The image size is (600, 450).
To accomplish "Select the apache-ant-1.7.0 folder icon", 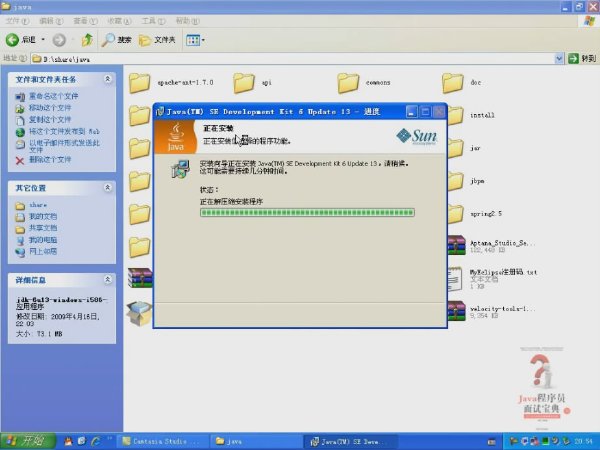I will pyautogui.click(x=139, y=83).
